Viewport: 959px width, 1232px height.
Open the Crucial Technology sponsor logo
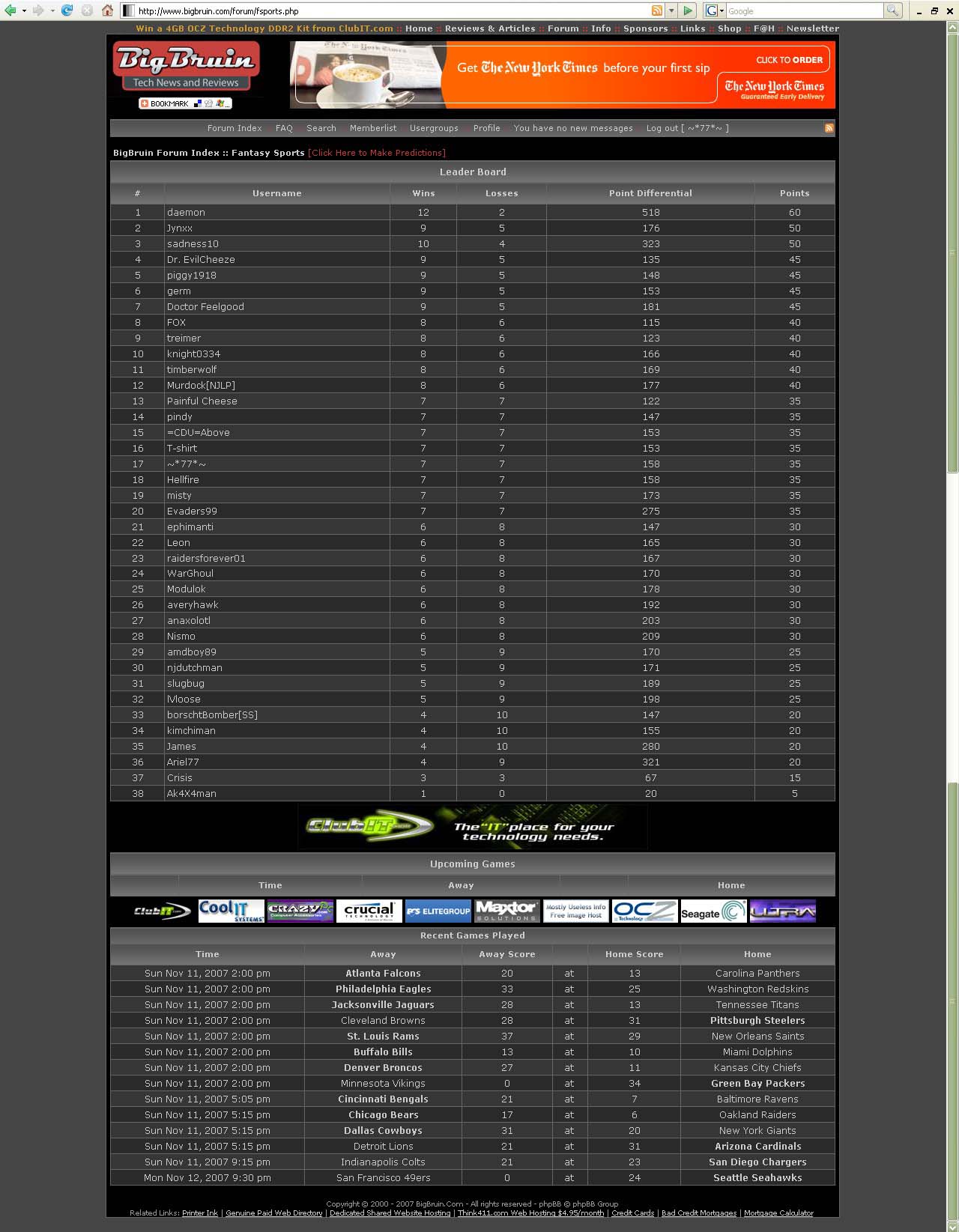click(x=369, y=911)
